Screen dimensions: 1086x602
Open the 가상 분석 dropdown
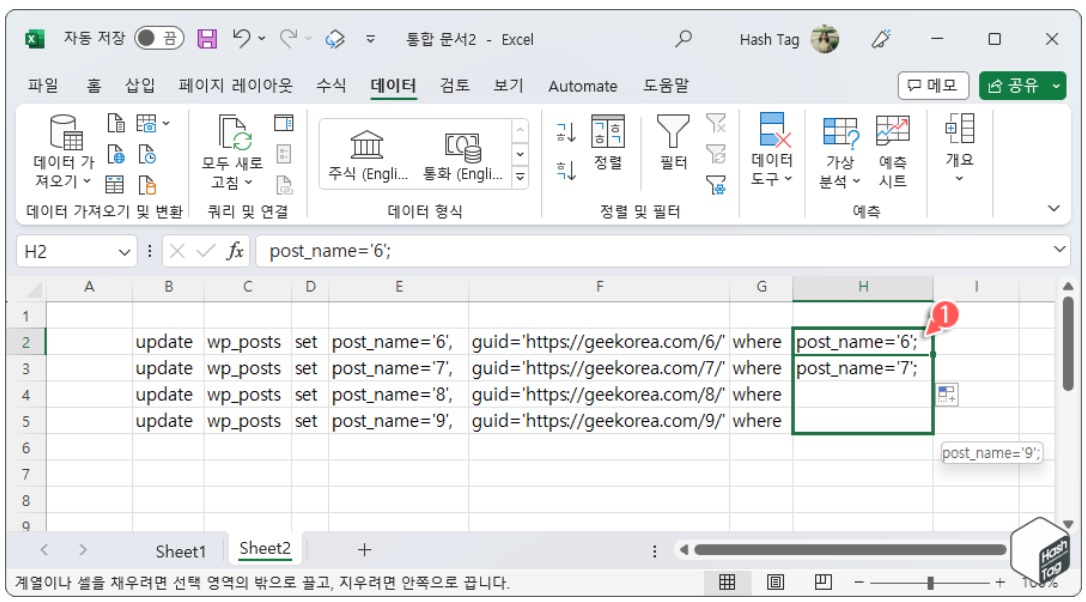[x=839, y=152]
